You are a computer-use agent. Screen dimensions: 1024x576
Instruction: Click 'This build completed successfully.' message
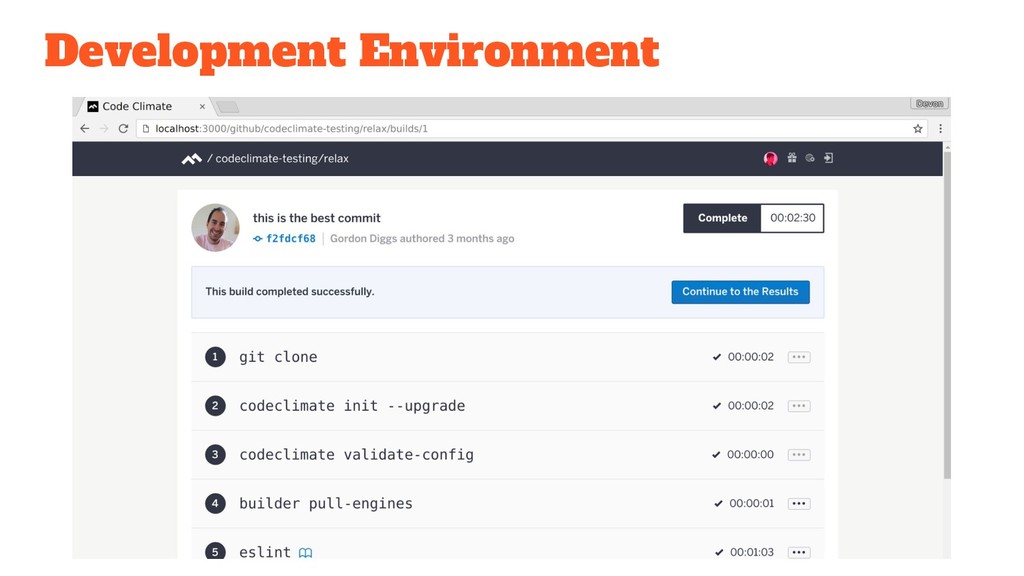click(290, 292)
